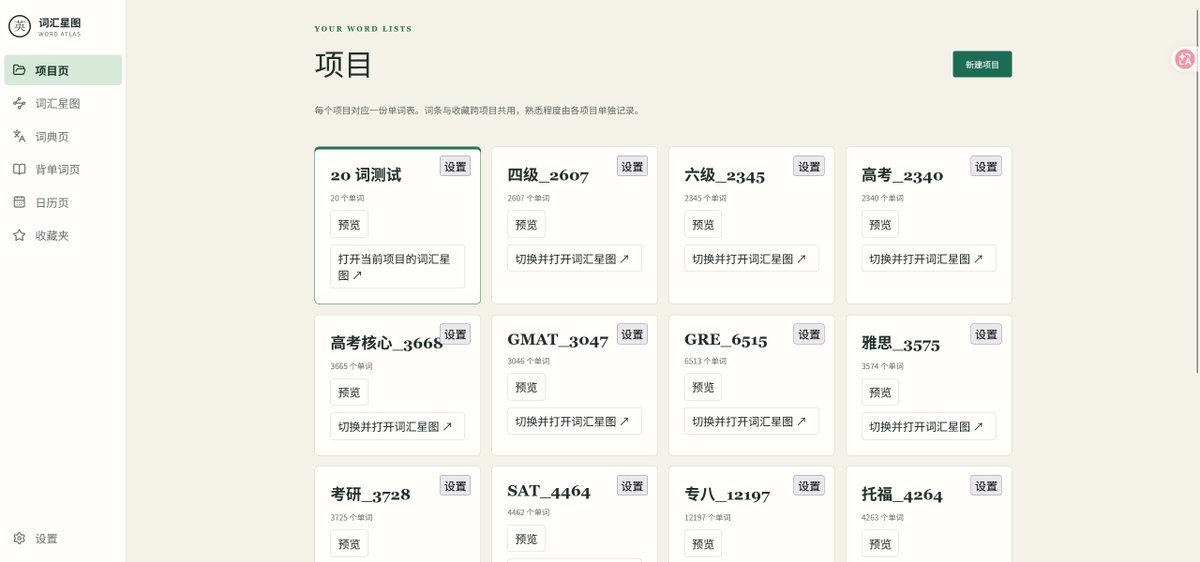The height and width of the screenshot is (562, 1200).
Task: Click 切换并打开词汇星图 on GRE_6515 card
Action: coord(751,421)
